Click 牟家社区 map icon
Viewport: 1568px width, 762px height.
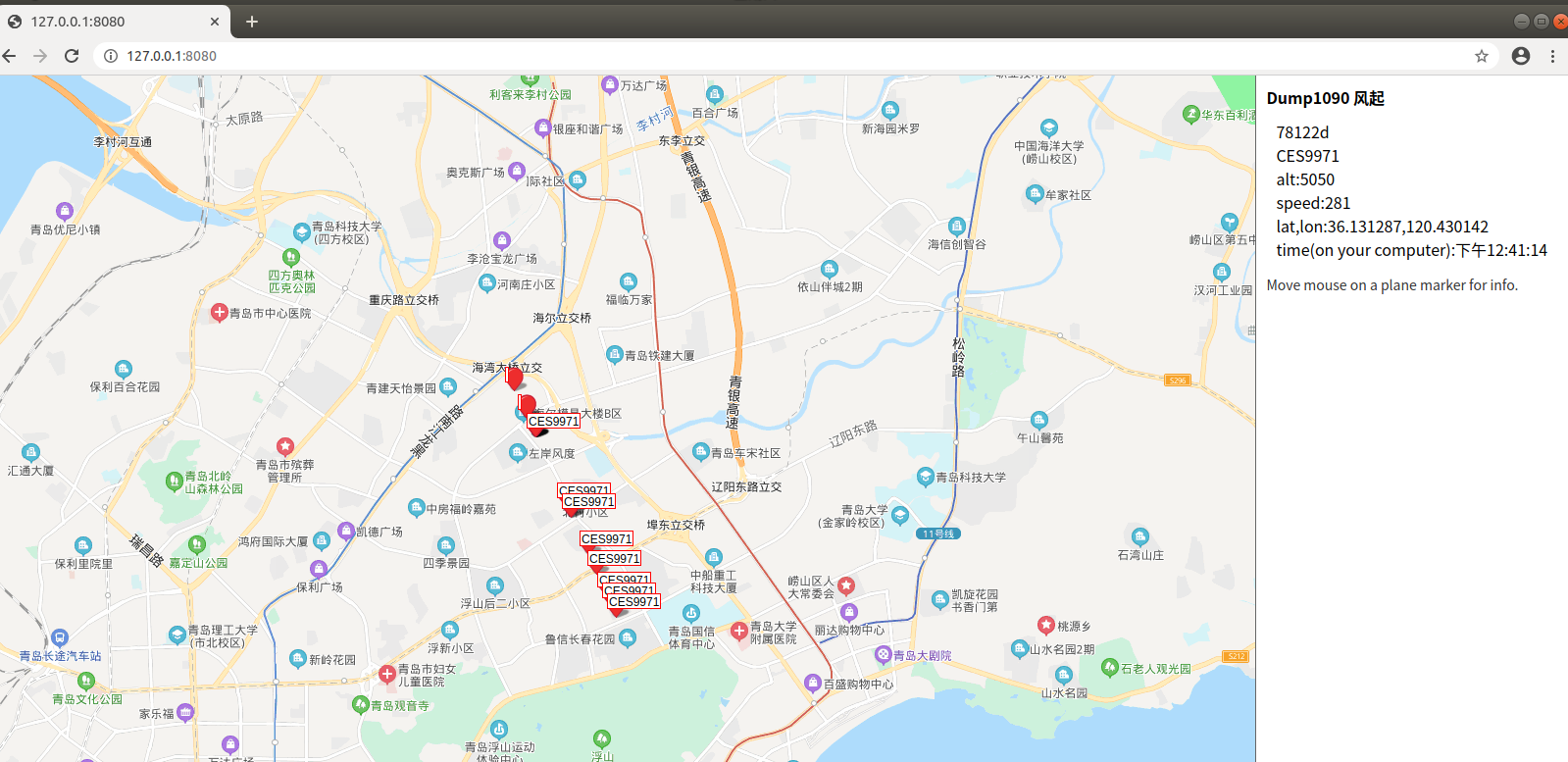click(x=1035, y=194)
